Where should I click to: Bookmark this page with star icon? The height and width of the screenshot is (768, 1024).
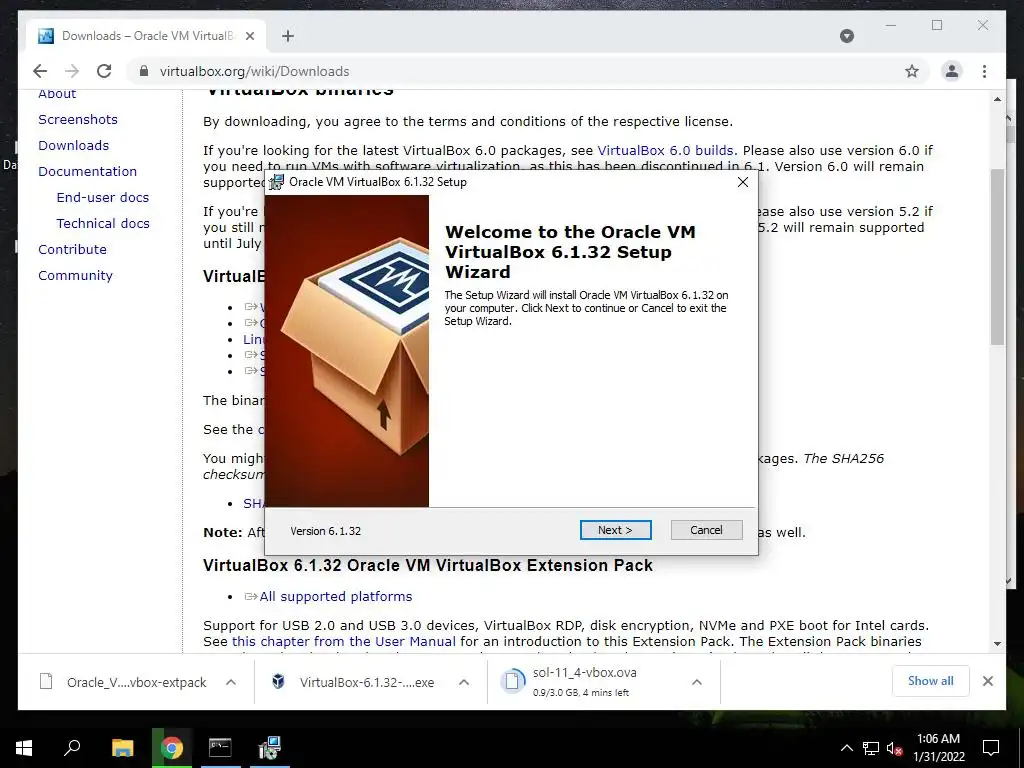coord(912,71)
